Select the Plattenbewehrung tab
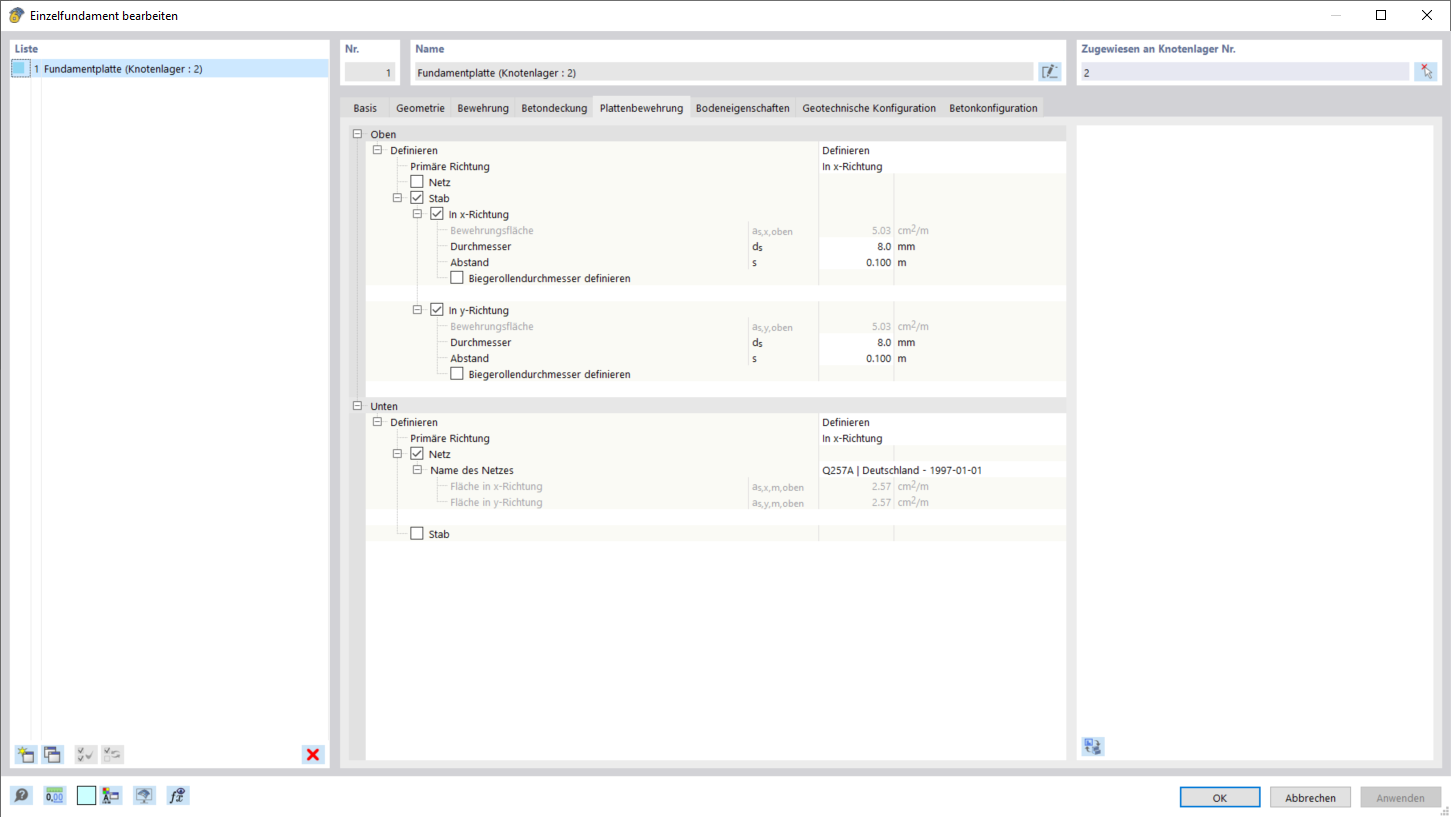Image resolution: width=1451 pixels, height=817 pixels. pyautogui.click(x=641, y=108)
